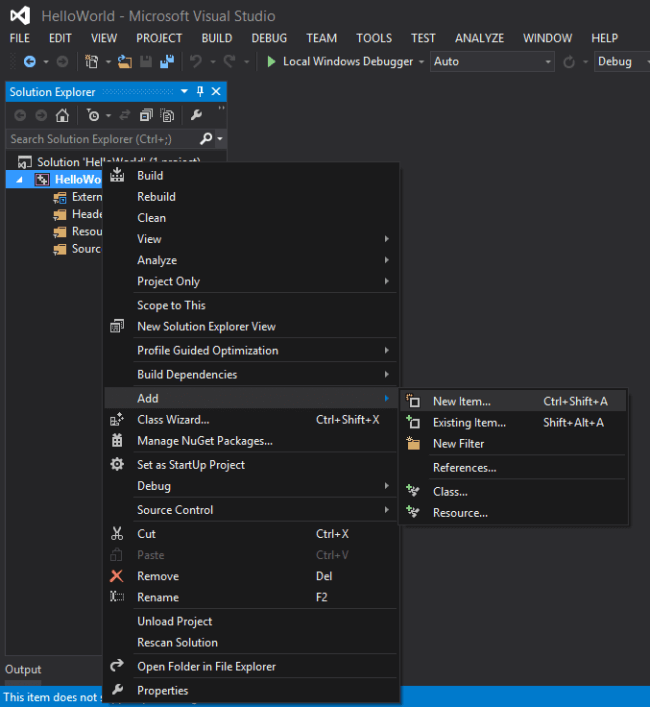Open the Local Windows Debugger dropdown arrow

coord(421,62)
